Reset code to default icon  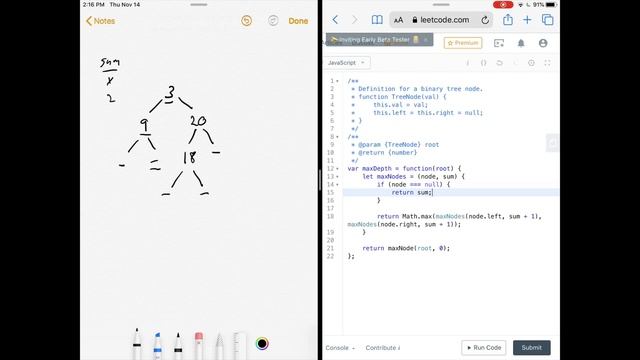click(x=500, y=63)
